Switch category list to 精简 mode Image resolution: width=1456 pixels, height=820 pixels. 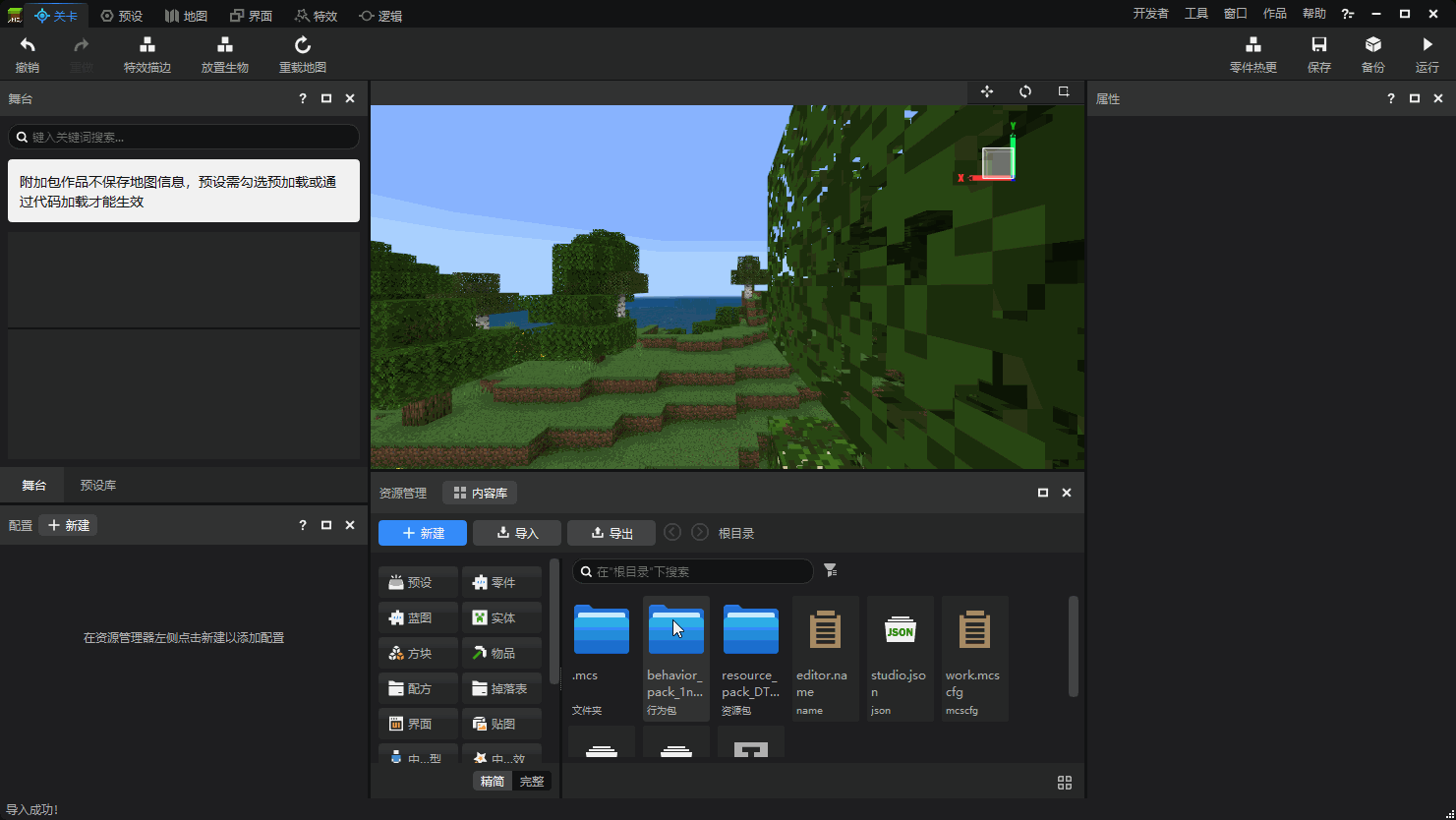[493, 781]
